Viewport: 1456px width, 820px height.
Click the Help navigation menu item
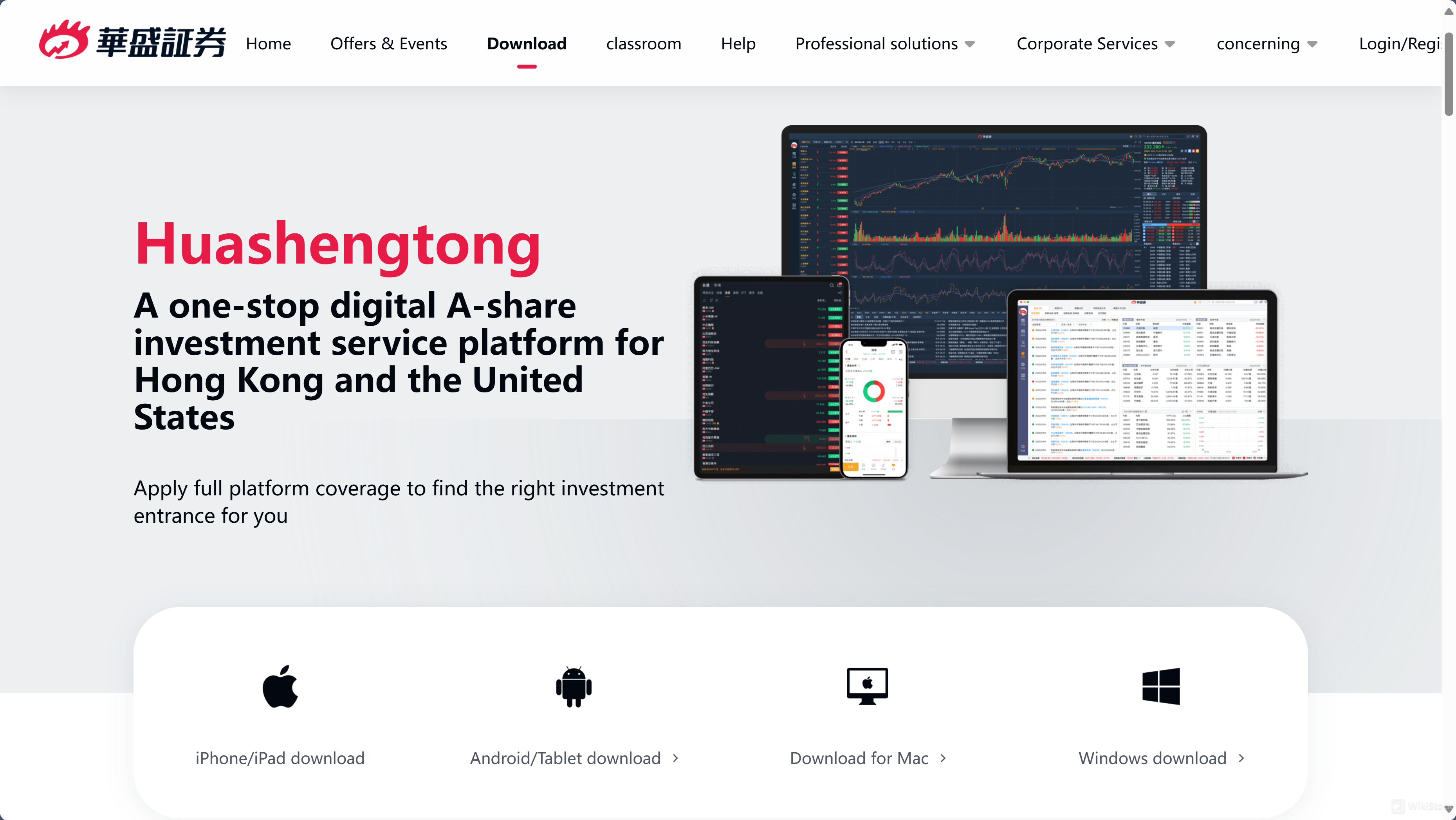coord(738,43)
